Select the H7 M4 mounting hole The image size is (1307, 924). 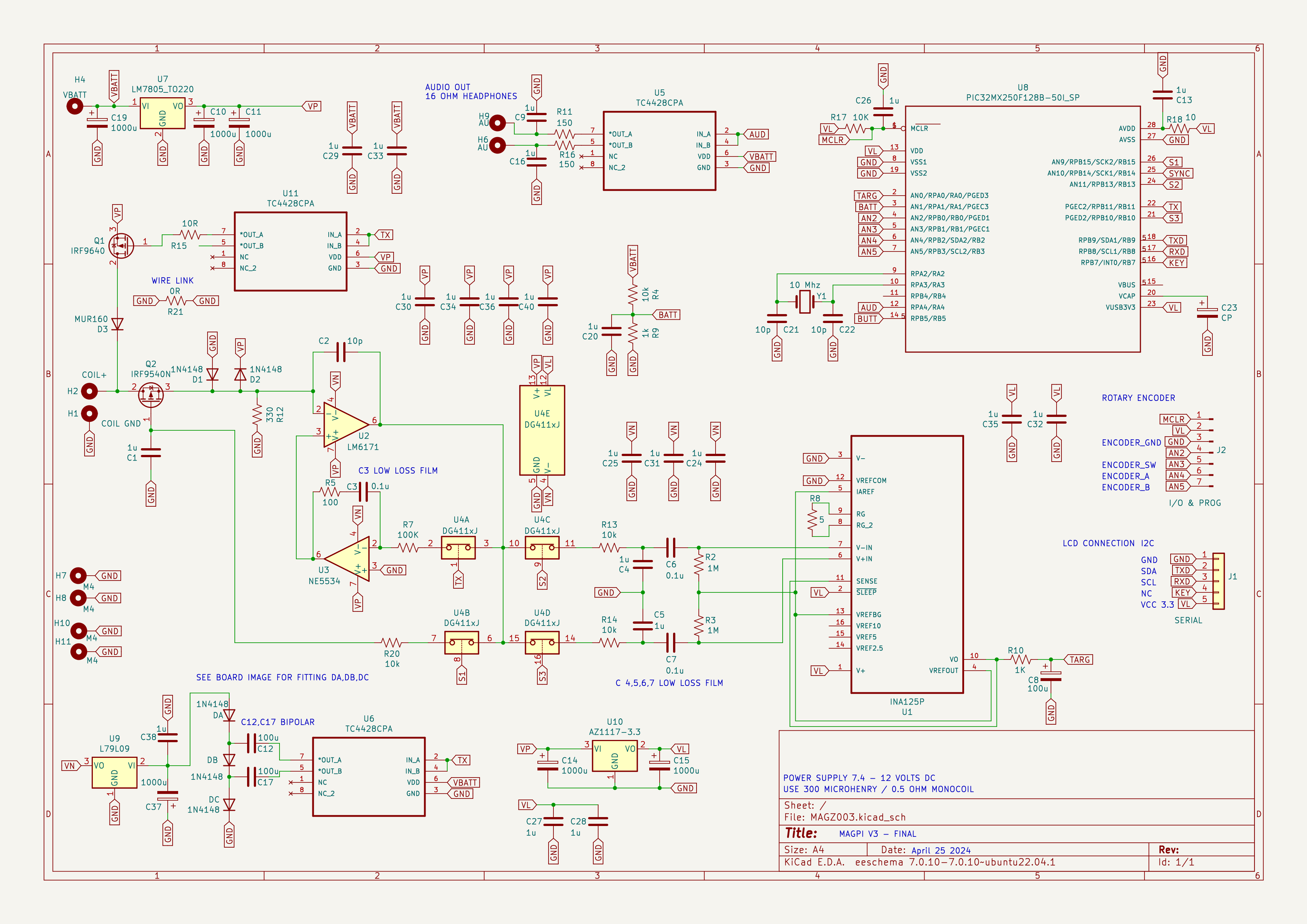pos(78,576)
